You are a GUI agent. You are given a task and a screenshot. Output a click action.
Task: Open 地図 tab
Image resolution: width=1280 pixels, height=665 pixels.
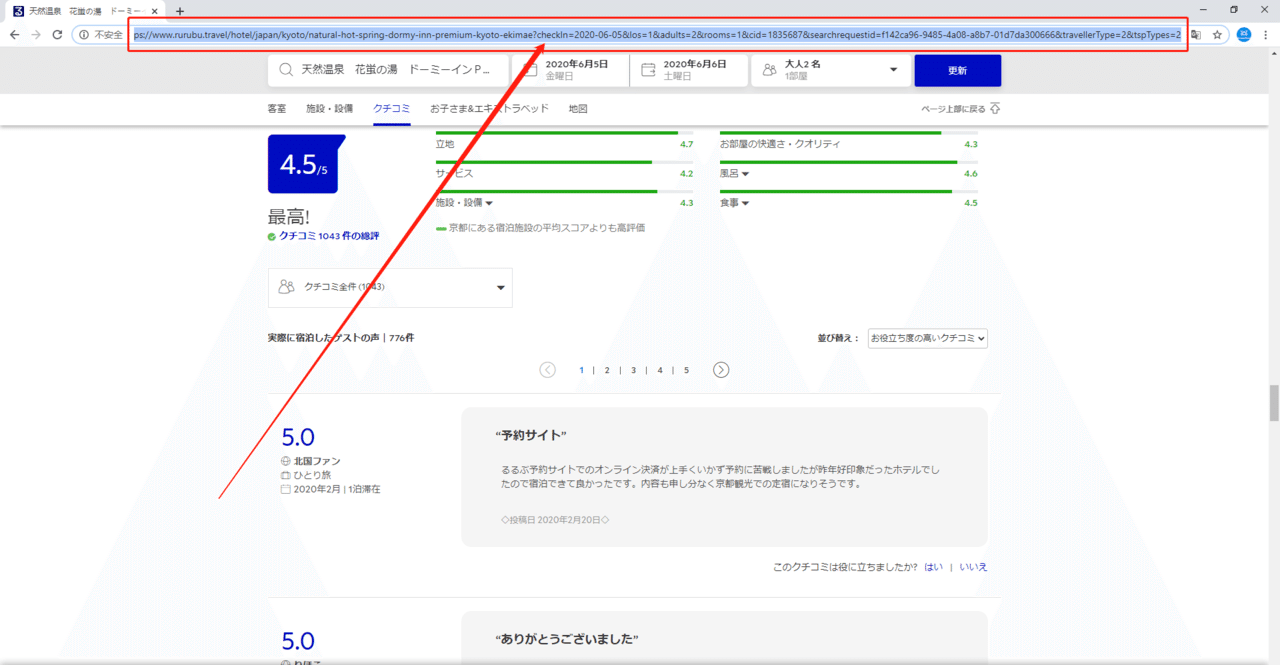coord(578,108)
